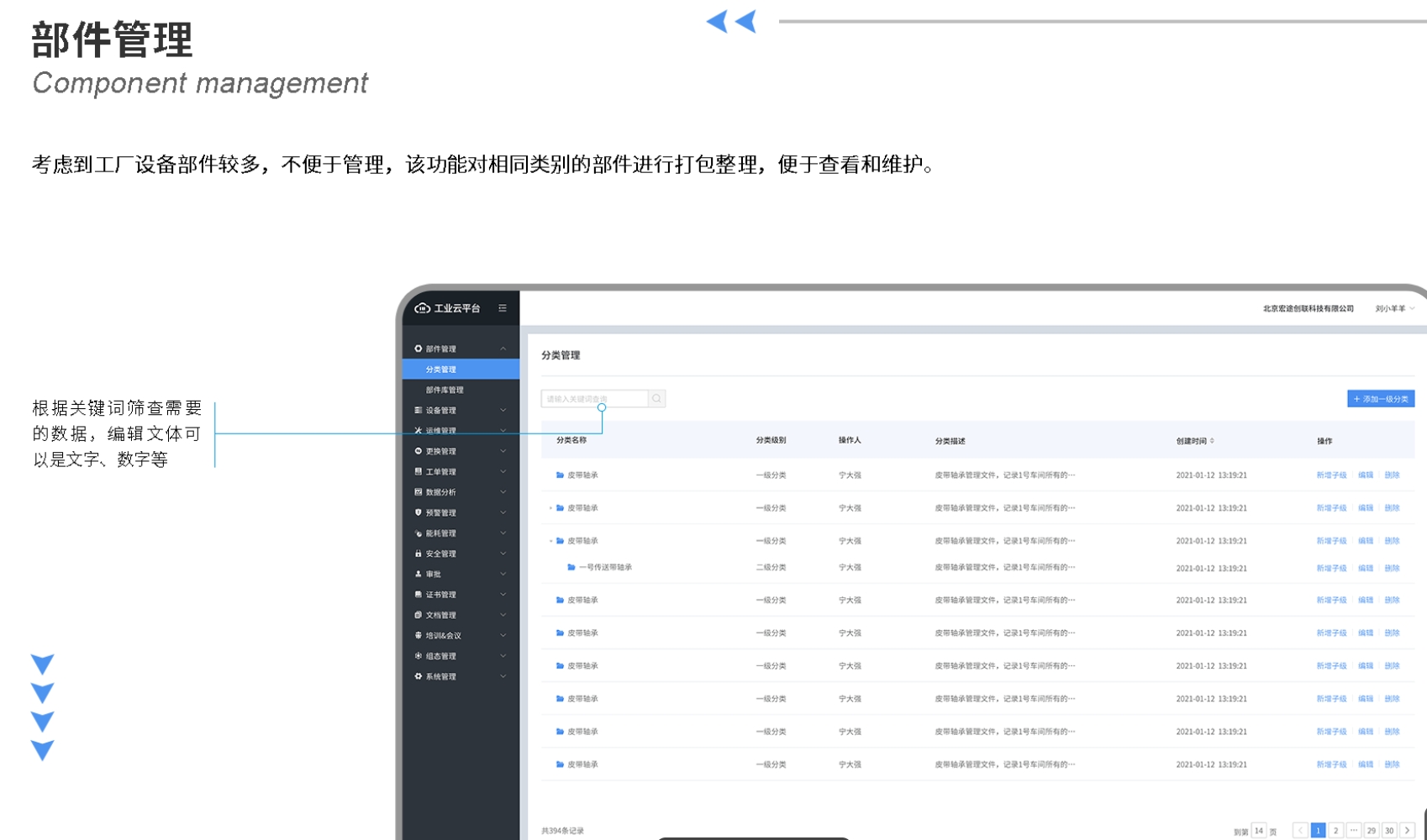Click 编辑 in the 一号传送带轴承 row
1427x840 pixels.
pos(1366,569)
